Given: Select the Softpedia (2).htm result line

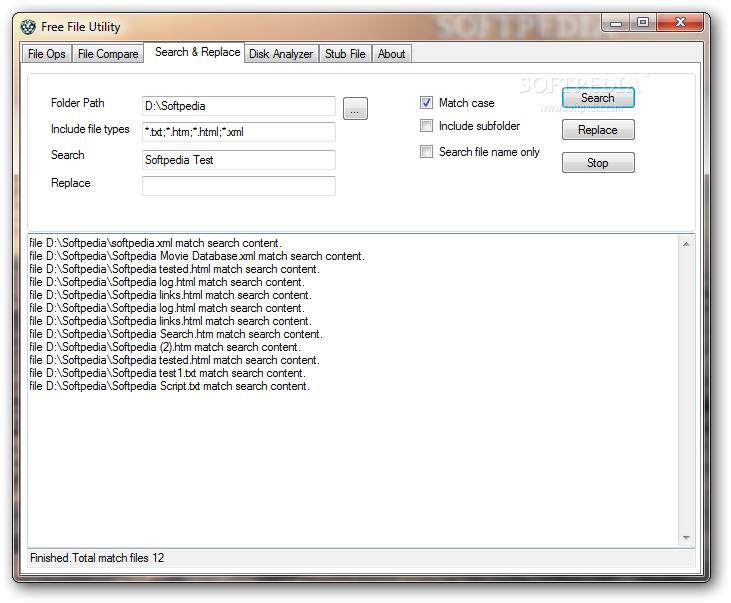Looking at the screenshot, I should [165, 347].
